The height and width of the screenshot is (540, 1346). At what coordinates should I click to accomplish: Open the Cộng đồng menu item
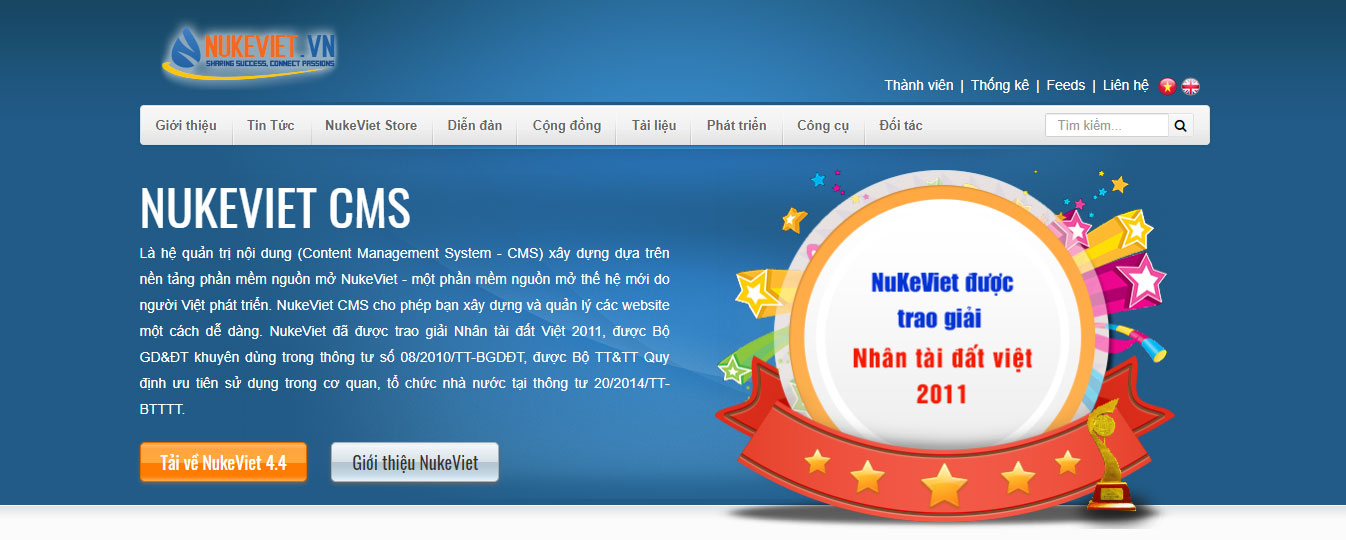[x=567, y=125]
